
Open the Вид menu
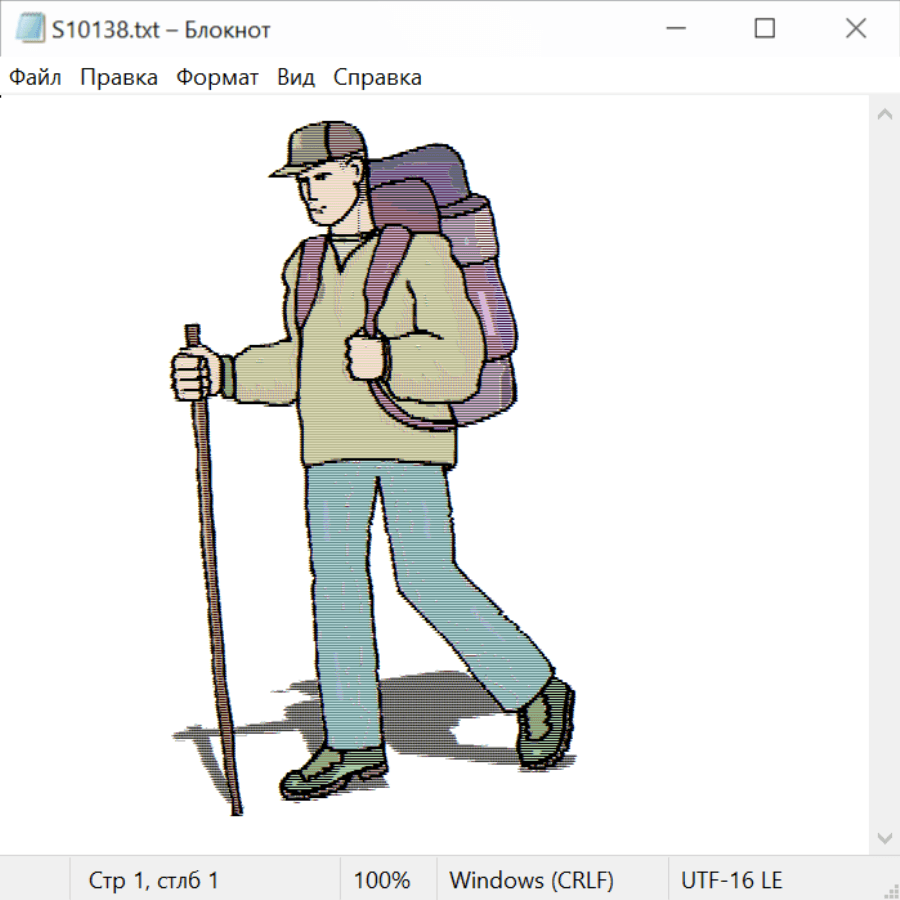tap(296, 77)
